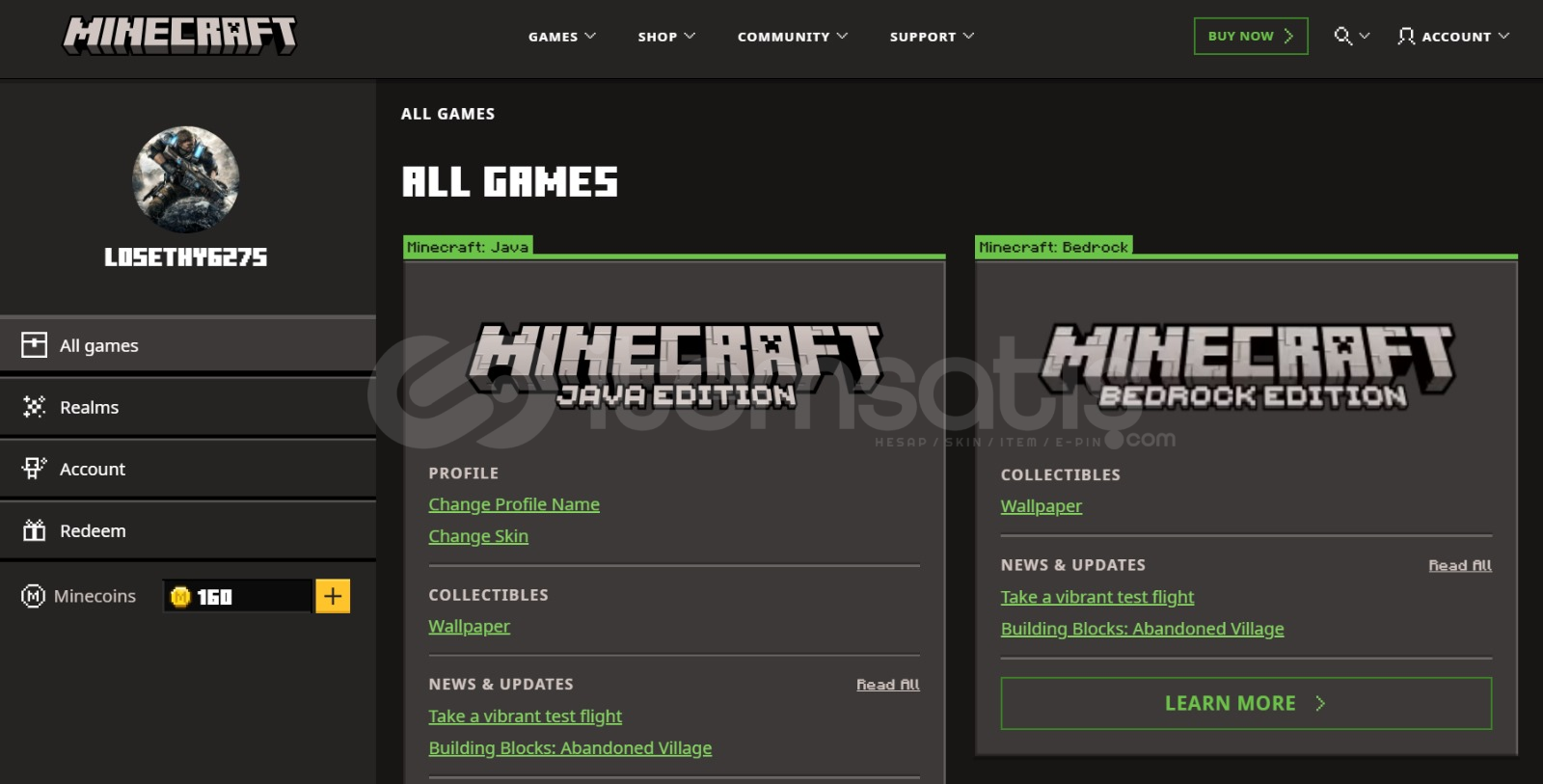Click the profile avatar picture
Image resolution: width=1543 pixels, height=784 pixels.
[x=185, y=179]
